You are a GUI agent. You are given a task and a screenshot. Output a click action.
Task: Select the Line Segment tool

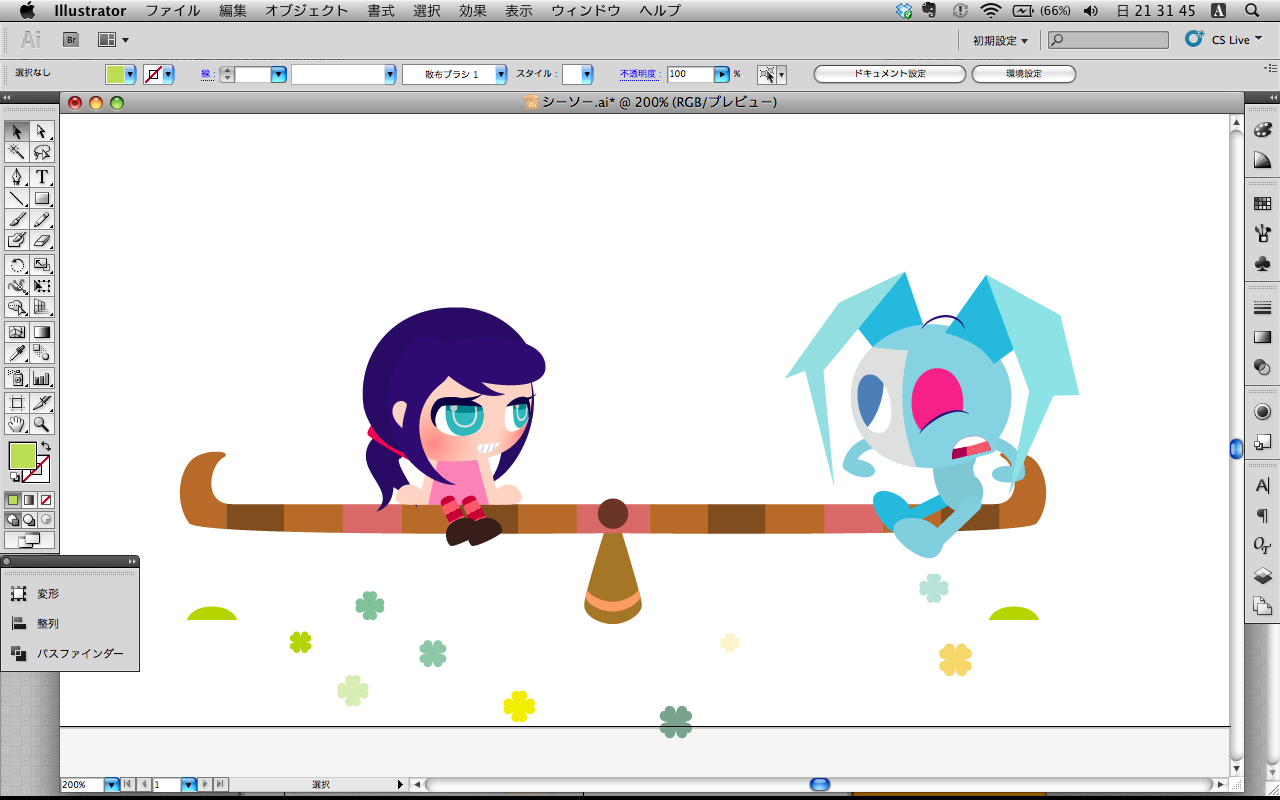click(17, 198)
